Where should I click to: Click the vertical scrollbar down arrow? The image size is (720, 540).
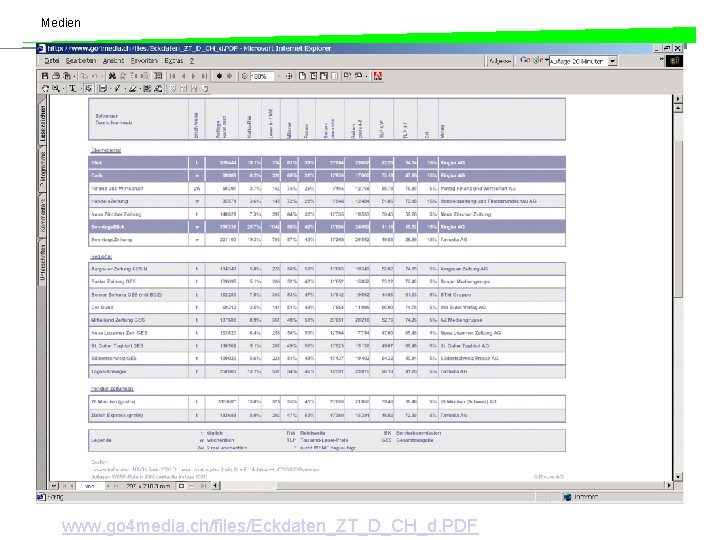pyautogui.click(x=678, y=477)
